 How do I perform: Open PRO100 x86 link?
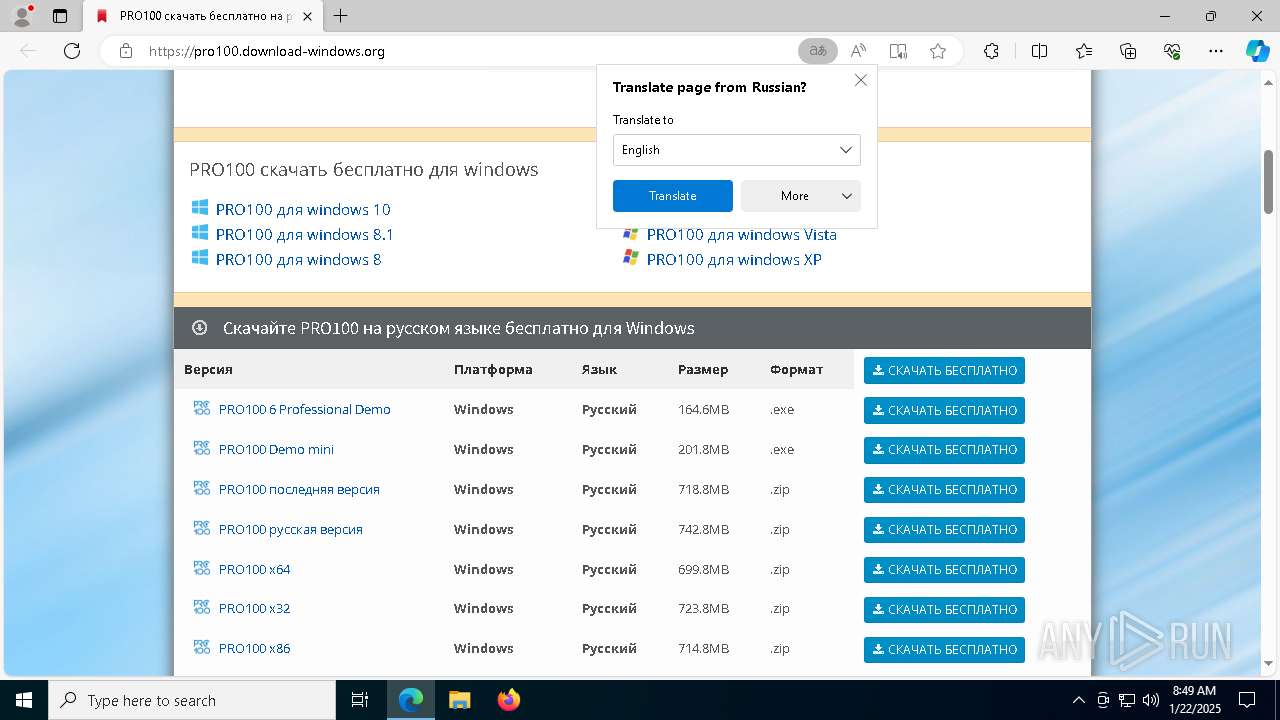click(254, 648)
